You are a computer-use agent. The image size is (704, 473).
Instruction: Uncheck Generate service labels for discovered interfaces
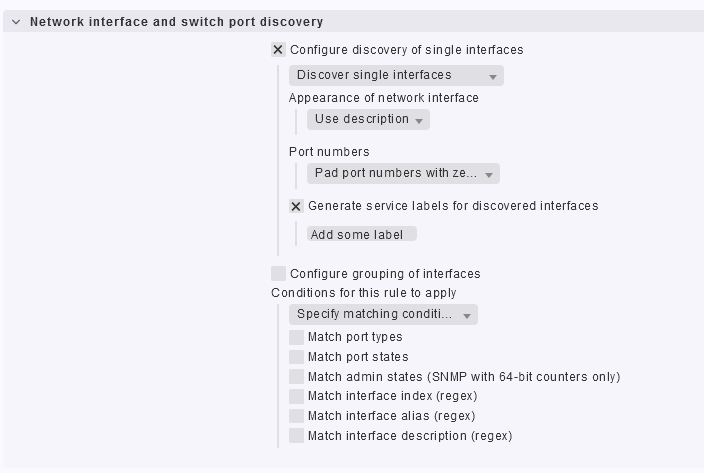296,206
